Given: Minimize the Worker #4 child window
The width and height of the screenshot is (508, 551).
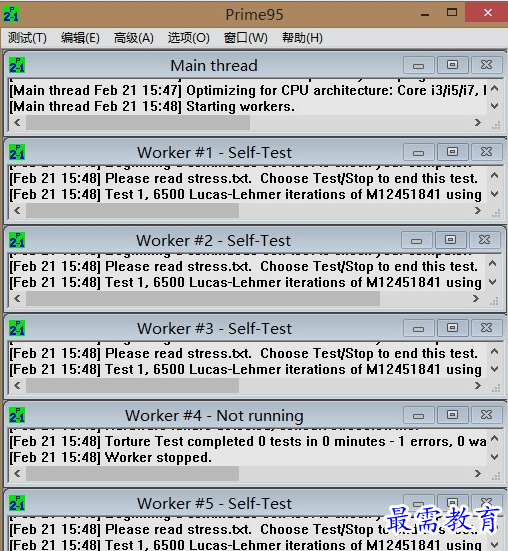Looking at the screenshot, I should coord(418,415).
